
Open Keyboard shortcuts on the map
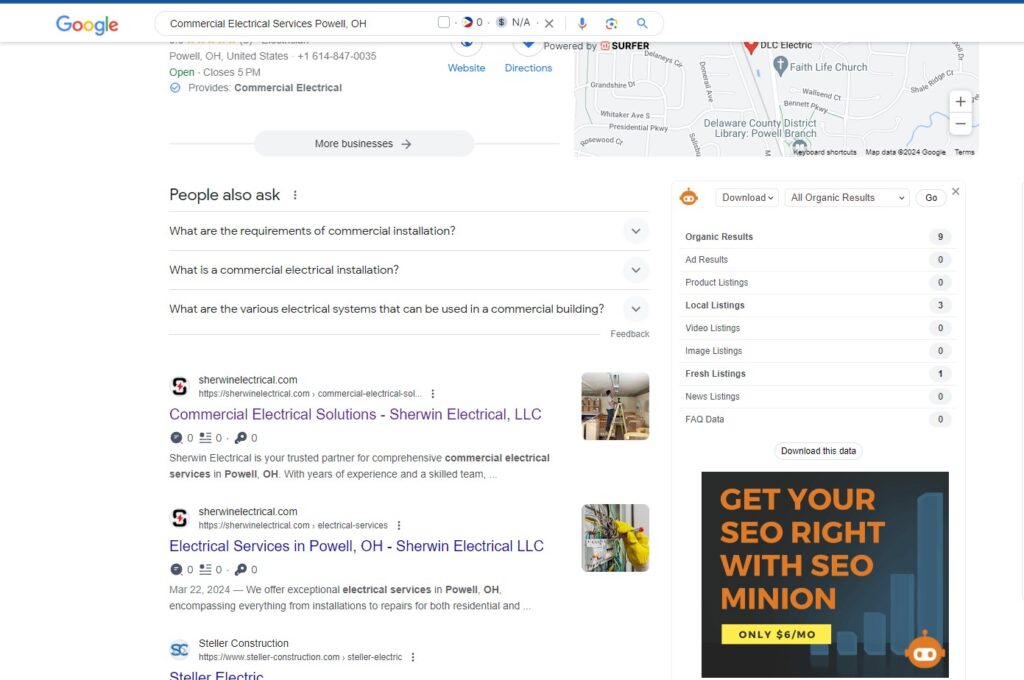click(x=824, y=152)
